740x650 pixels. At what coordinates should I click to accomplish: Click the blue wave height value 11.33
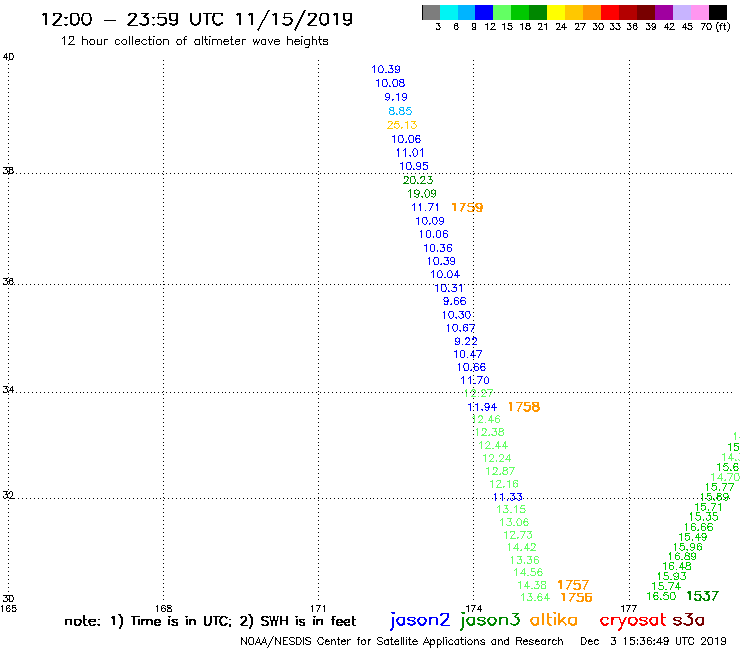pos(507,497)
